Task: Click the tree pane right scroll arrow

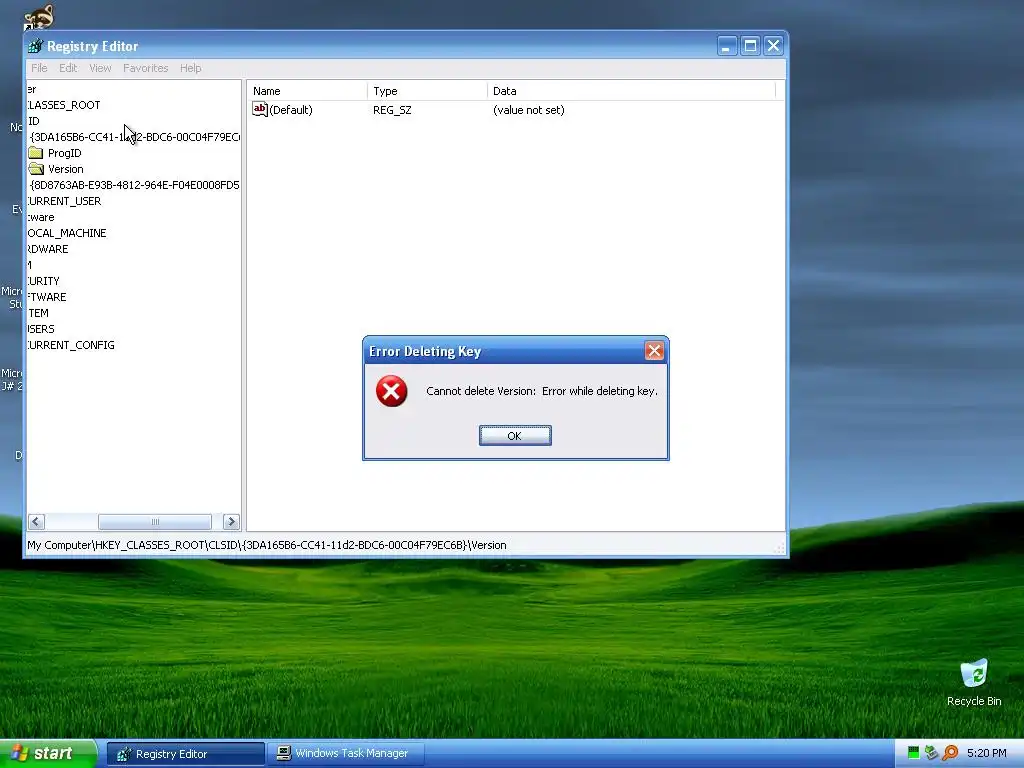Action: tap(231, 522)
